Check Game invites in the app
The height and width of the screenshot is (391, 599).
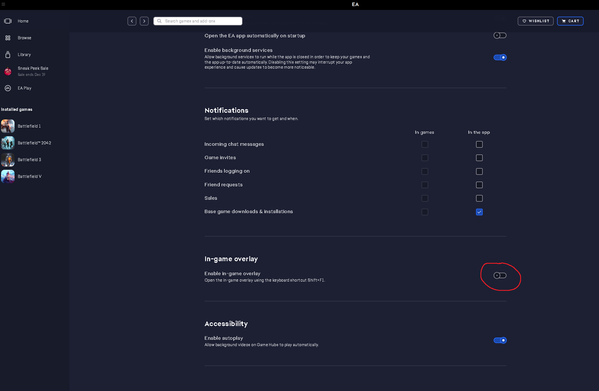[479, 158]
